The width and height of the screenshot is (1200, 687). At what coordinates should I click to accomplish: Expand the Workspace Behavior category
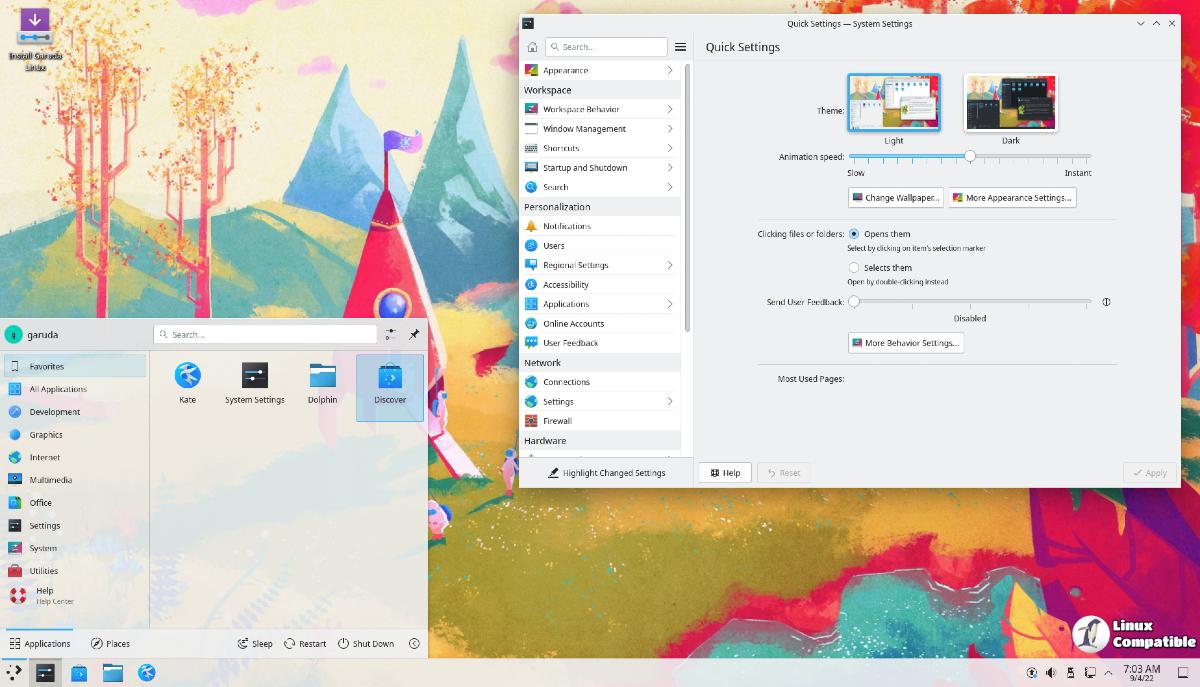(x=598, y=109)
